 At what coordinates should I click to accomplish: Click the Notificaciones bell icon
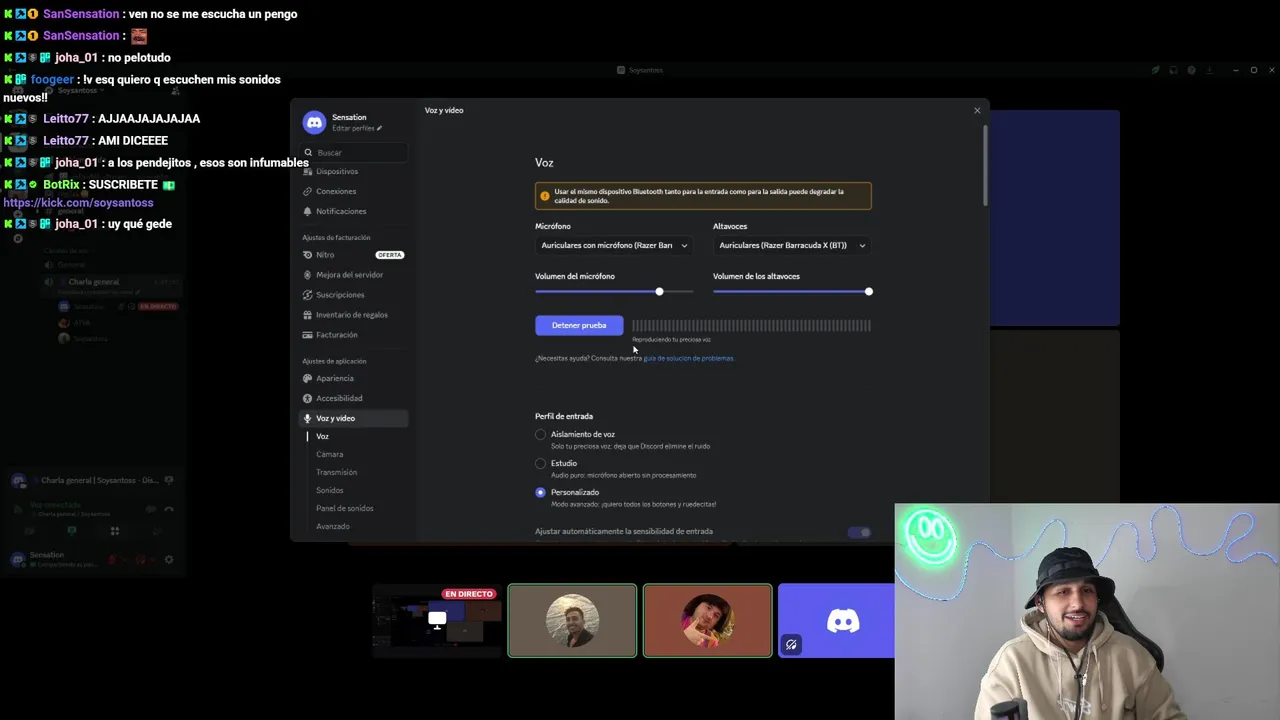point(307,211)
